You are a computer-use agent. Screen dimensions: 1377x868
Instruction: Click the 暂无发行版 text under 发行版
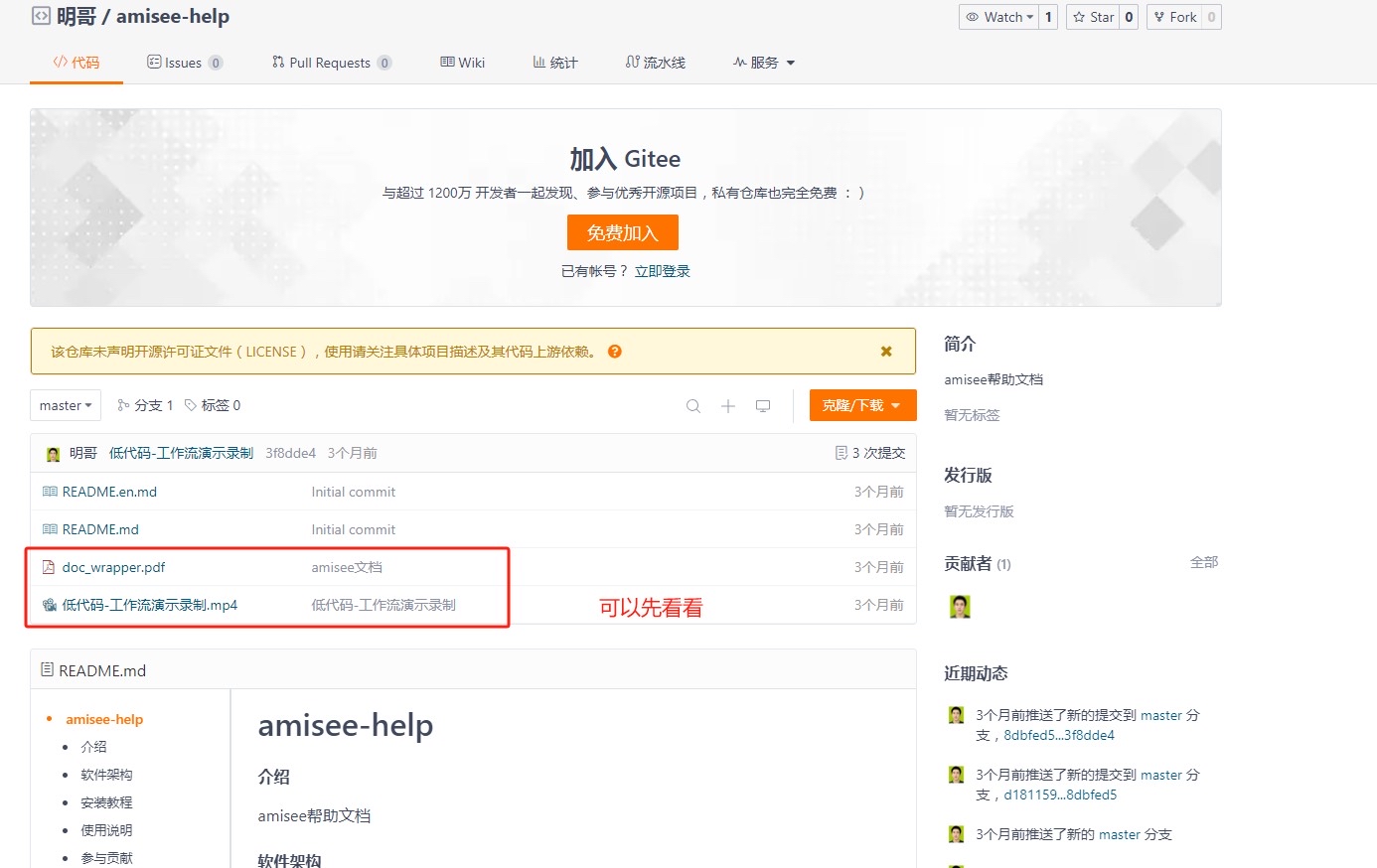pos(979,511)
